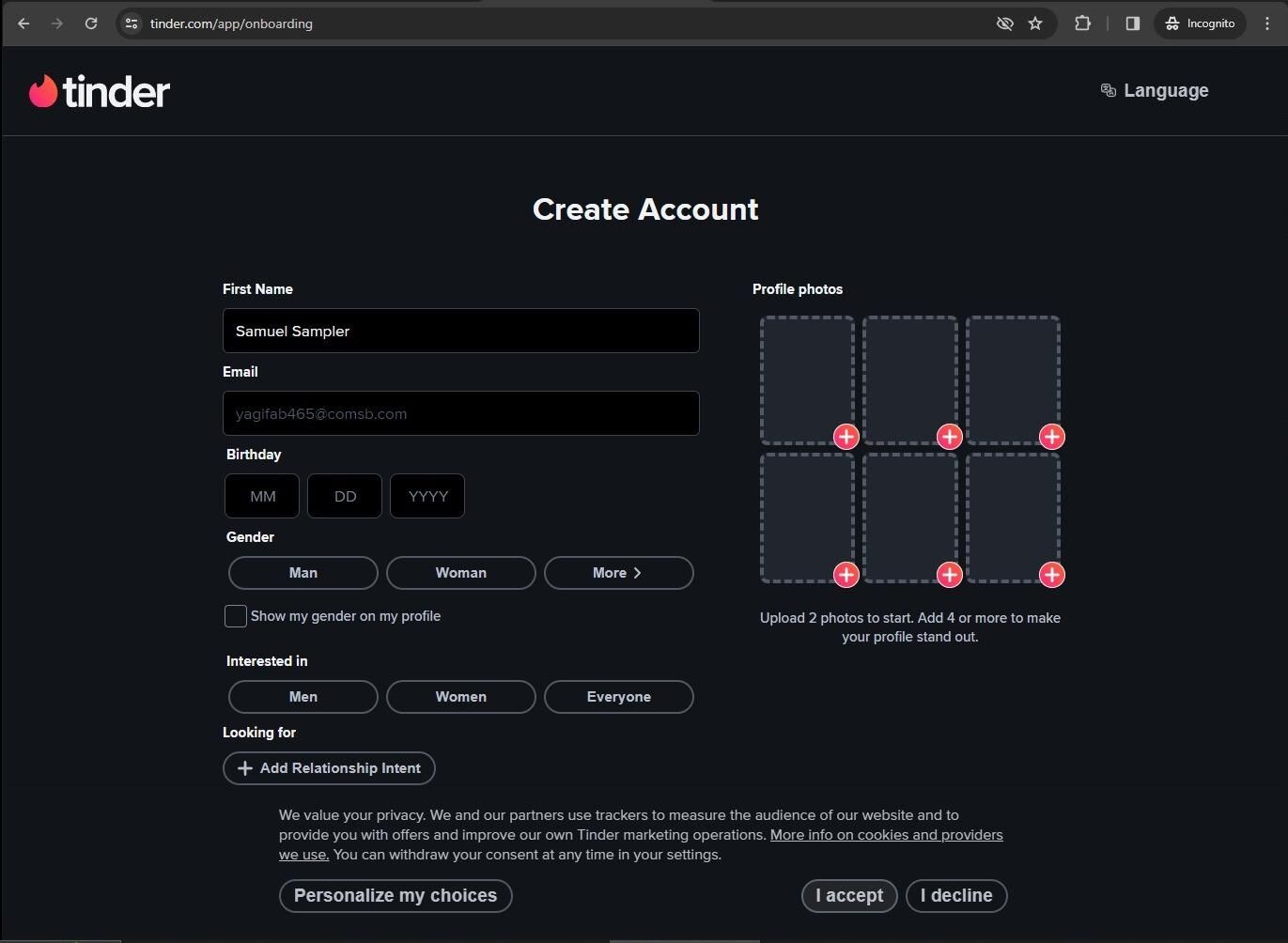The width and height of the screenshot is (1288, 943).
Task: Open the Extensions puzzle icon
Action: [1082, 23]
